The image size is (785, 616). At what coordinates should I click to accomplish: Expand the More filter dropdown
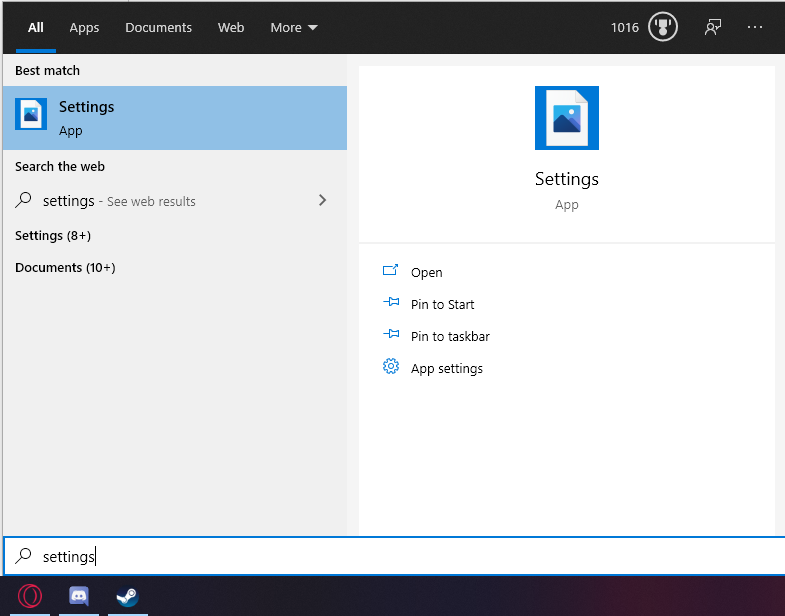pyautogui.click(x=294, y=28)
